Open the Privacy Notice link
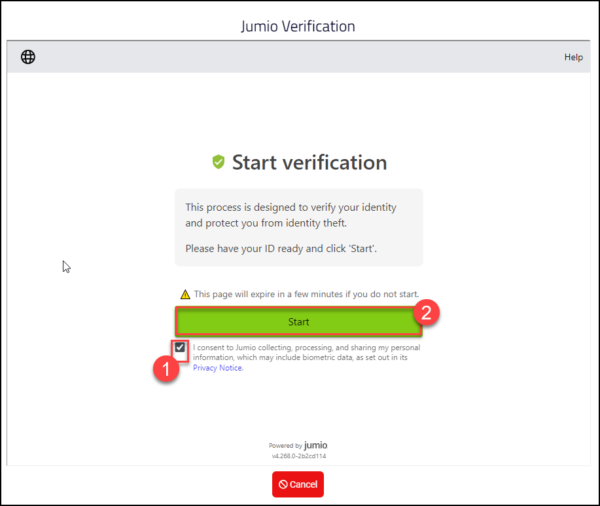Screen dimensions: 600x506 click(x=218, y=368)
